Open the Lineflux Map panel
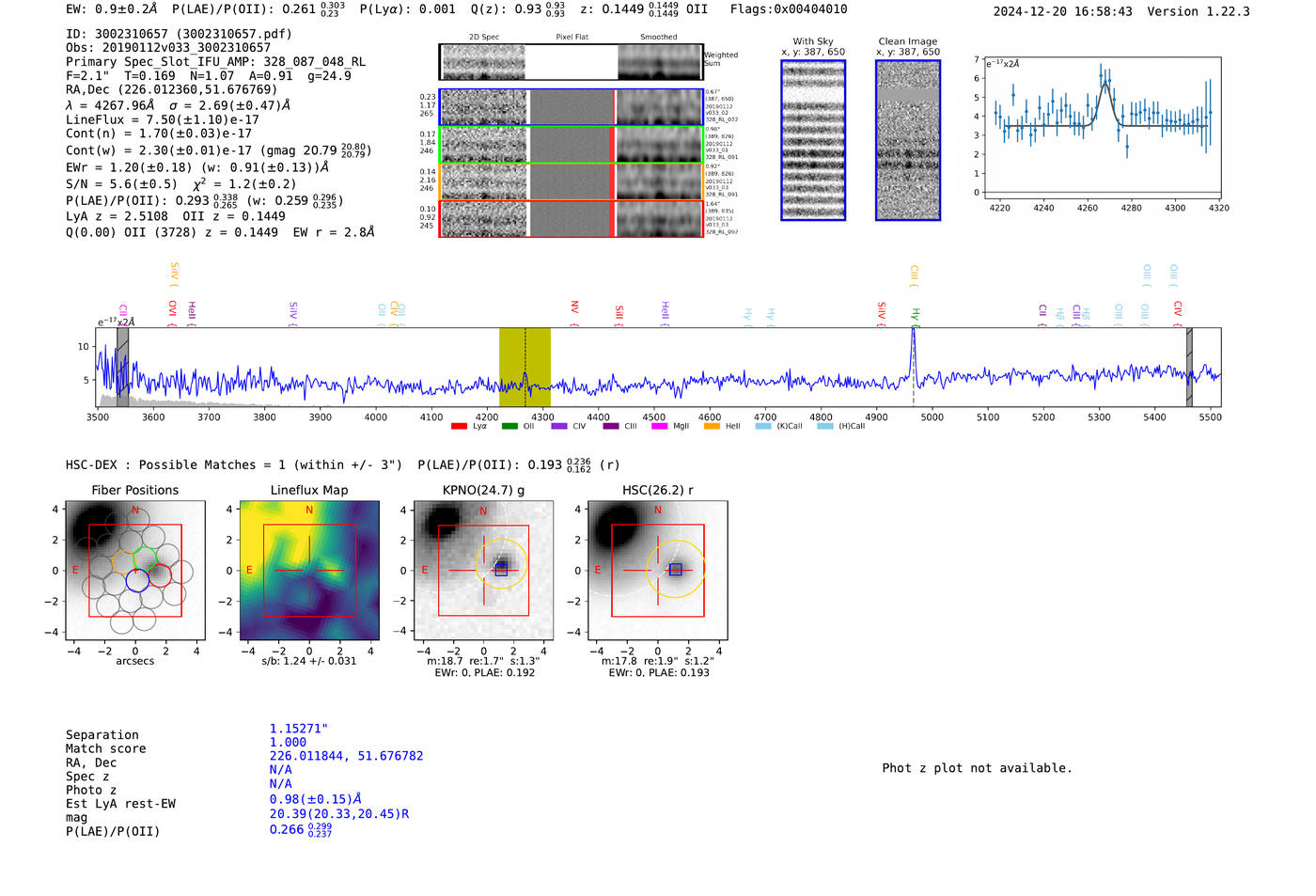1316x896 pixels. coord(309,570)
